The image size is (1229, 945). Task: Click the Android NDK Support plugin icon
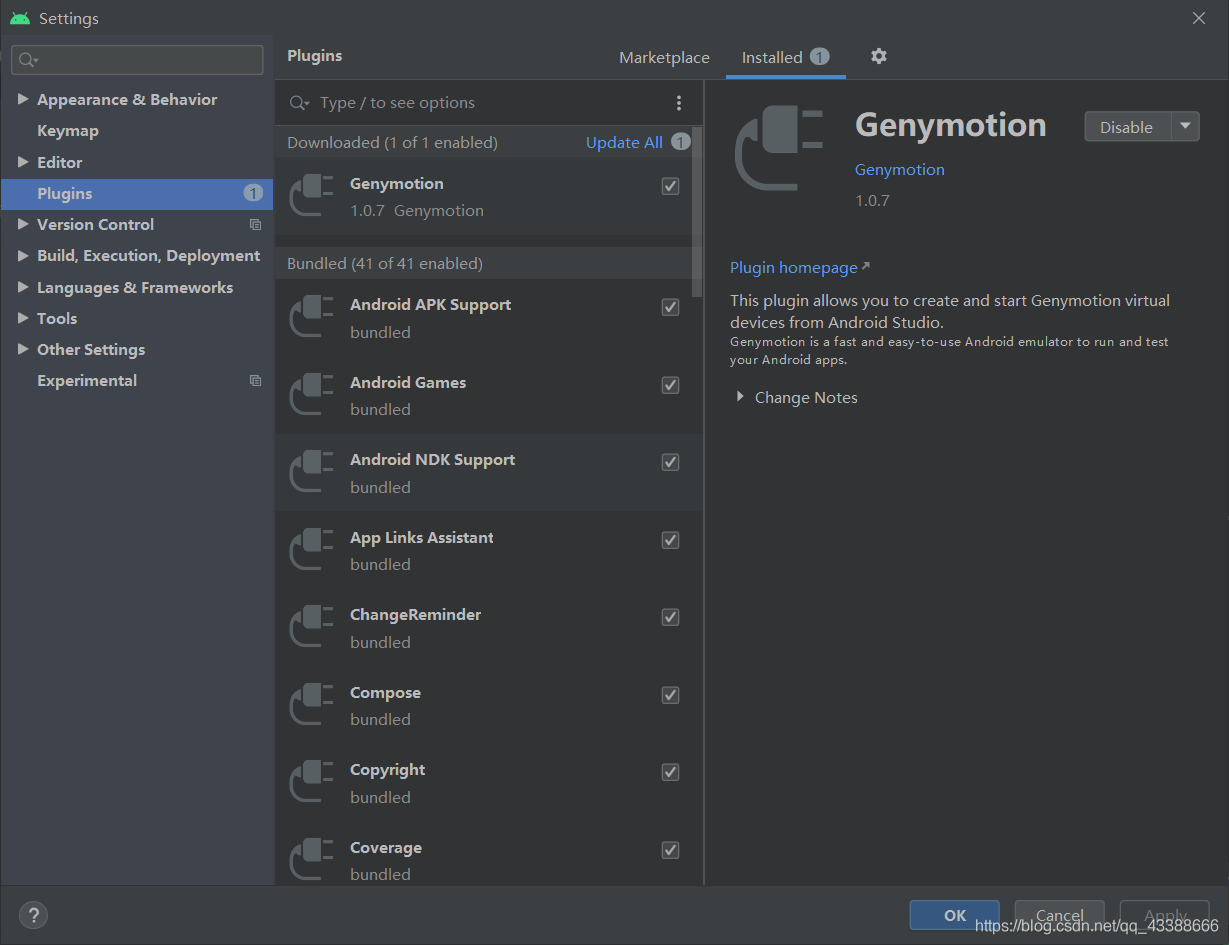(x=312, y=472)
